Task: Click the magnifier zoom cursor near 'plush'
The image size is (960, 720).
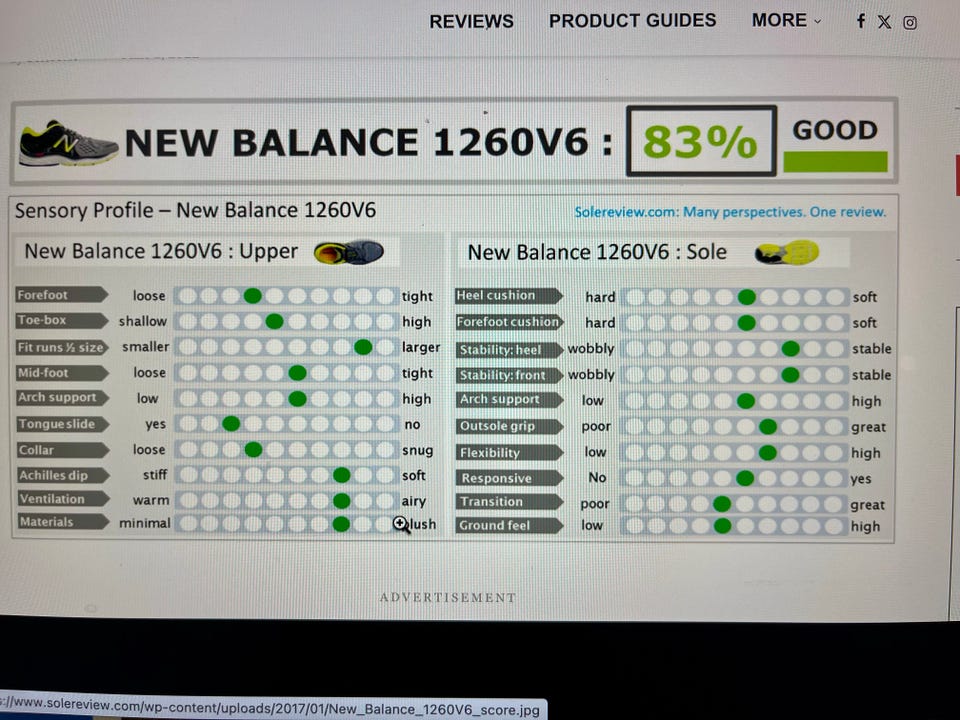Action: pyautogui.click(x=401, y=525)
